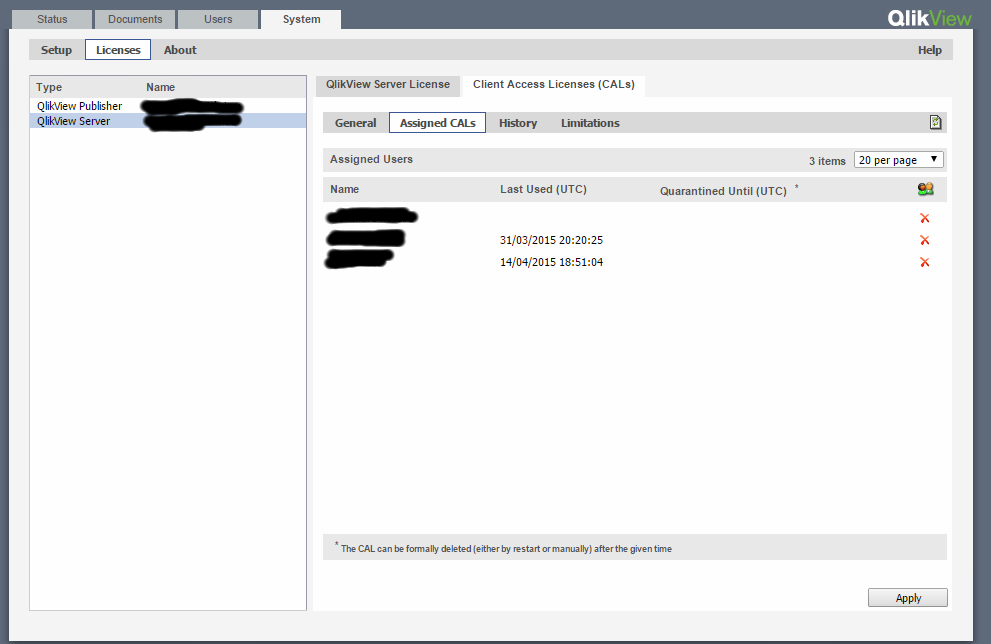Switch to the Documents tab
Image resolution: width=991 pixels, height=644 pixels.
tap(135, 20)
